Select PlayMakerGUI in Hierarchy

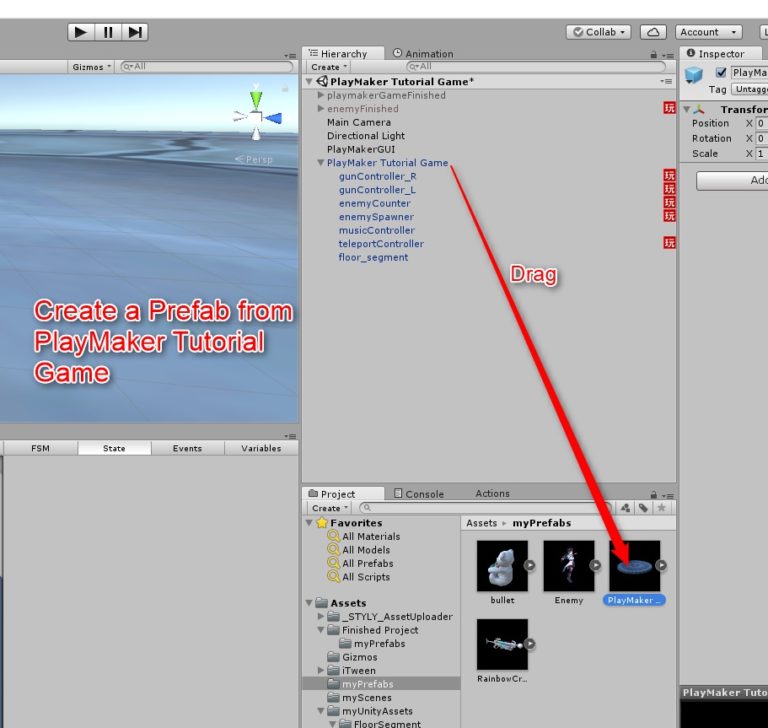tap(361, 149)
